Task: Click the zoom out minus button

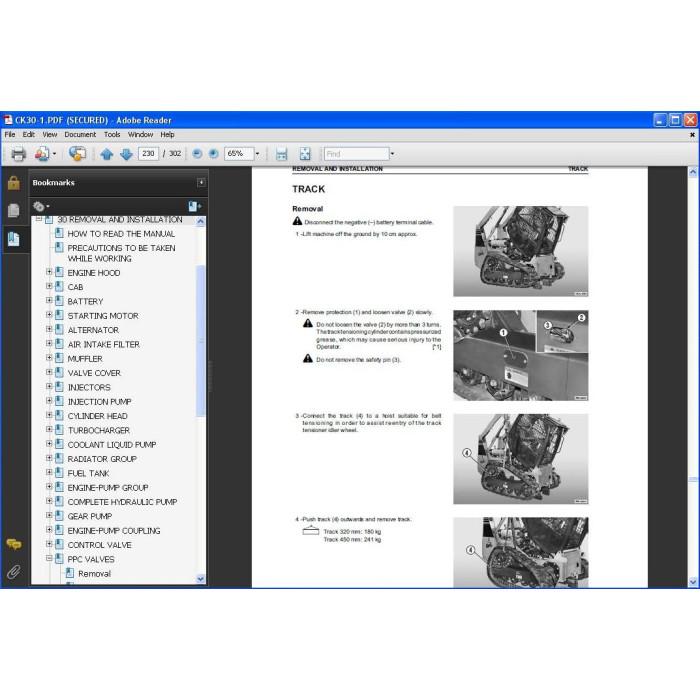Action: (197, 154)
